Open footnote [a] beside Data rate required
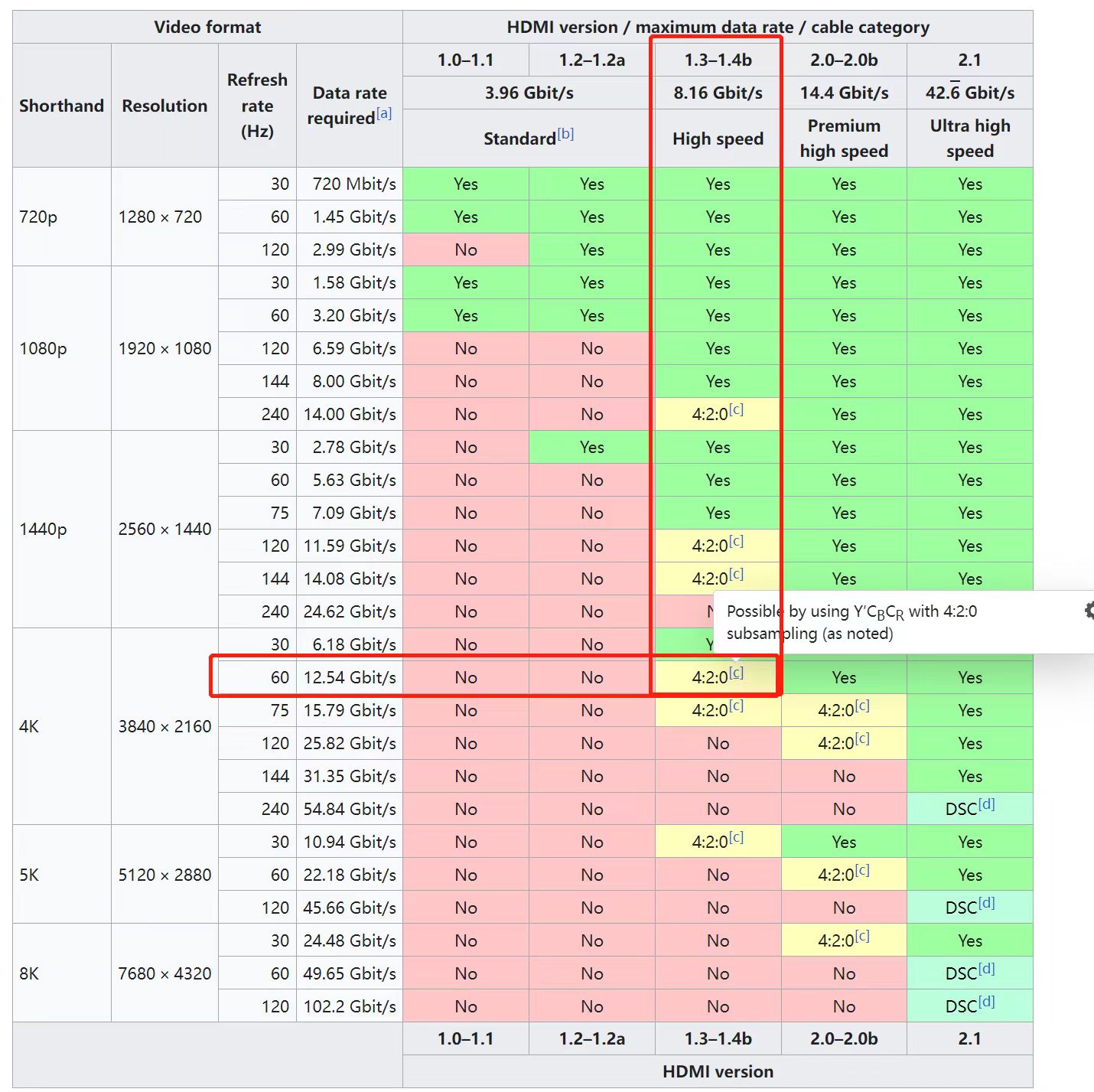This screenshot has height=1092, width=1094. [383, 113]
